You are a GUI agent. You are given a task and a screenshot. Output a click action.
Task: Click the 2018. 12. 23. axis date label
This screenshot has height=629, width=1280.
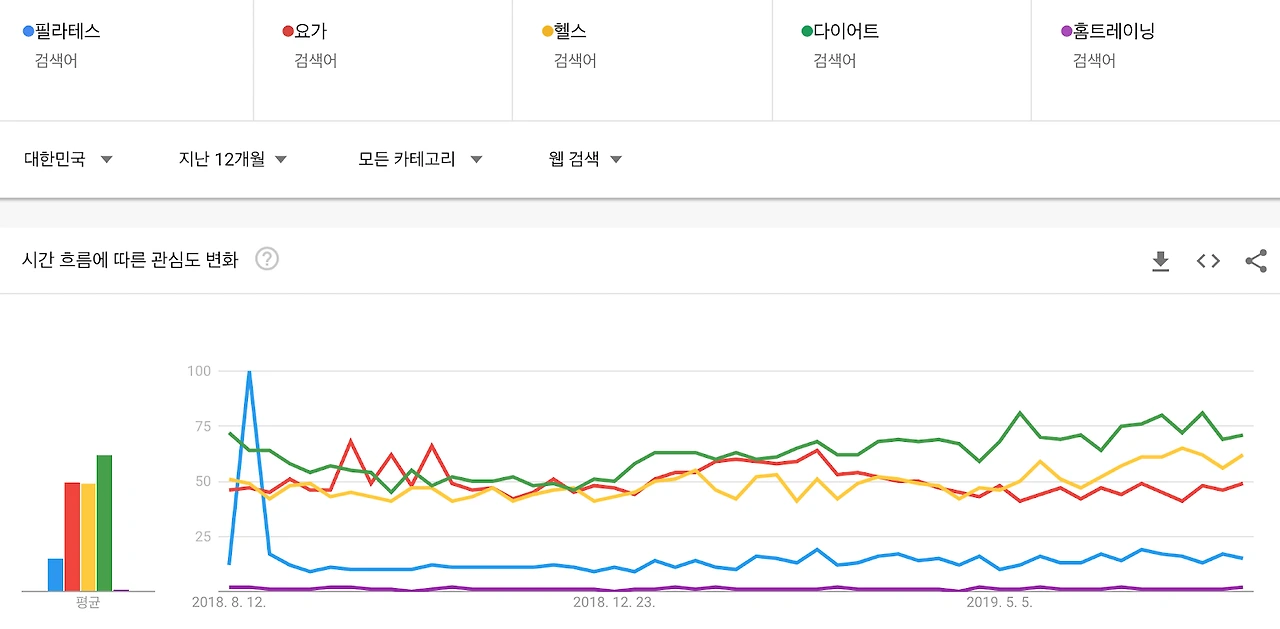614,603
